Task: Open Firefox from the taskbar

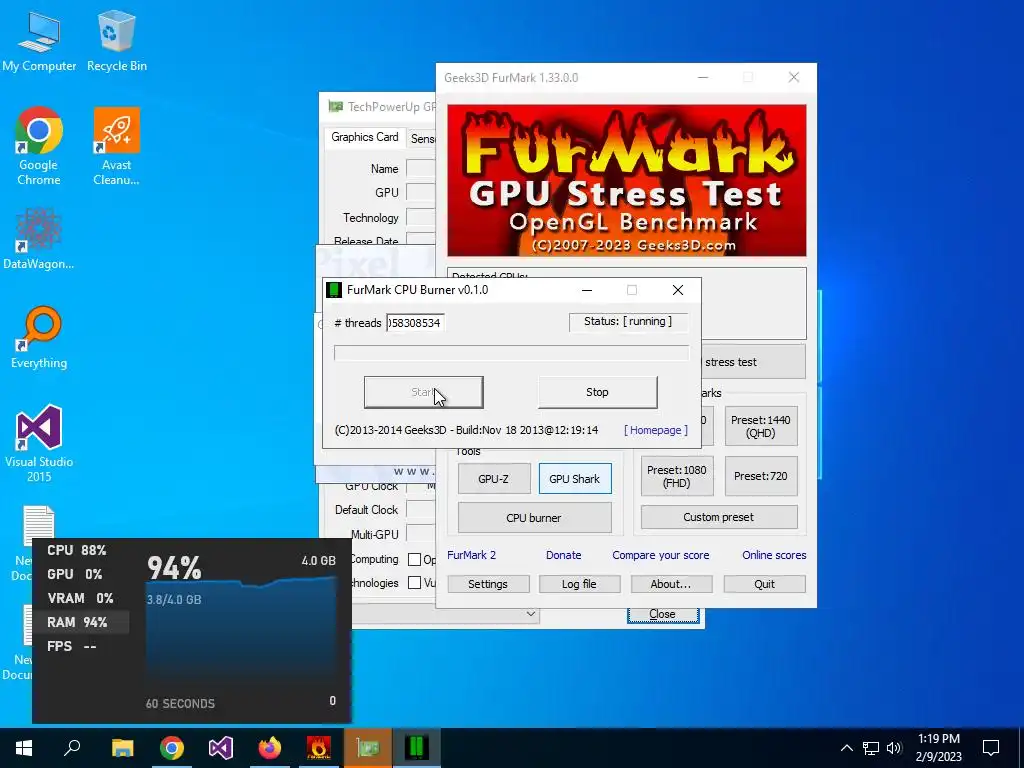Action: tap(269, 748)
